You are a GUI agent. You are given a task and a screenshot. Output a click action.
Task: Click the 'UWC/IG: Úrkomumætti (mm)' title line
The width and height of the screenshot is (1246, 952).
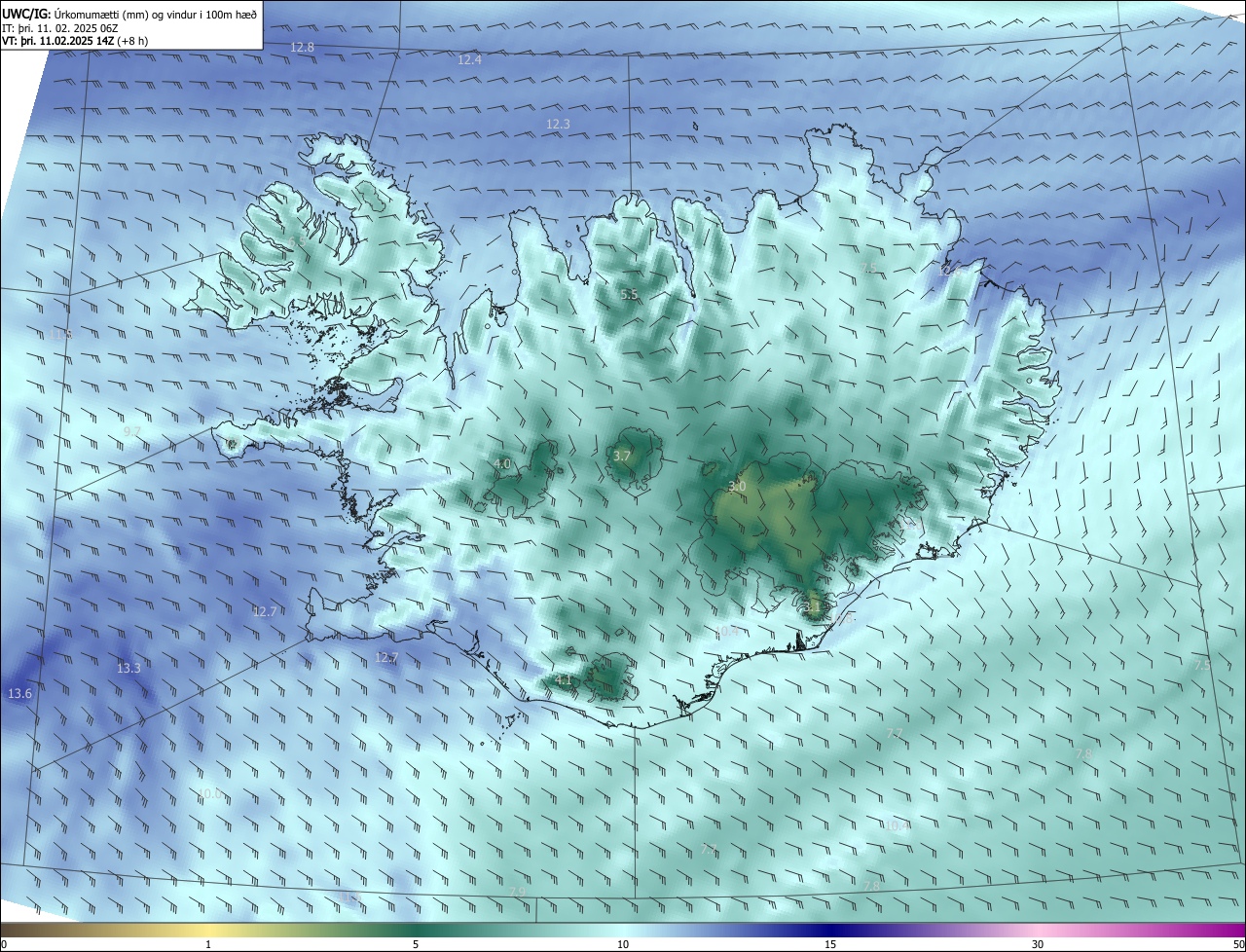coord(130,14)
